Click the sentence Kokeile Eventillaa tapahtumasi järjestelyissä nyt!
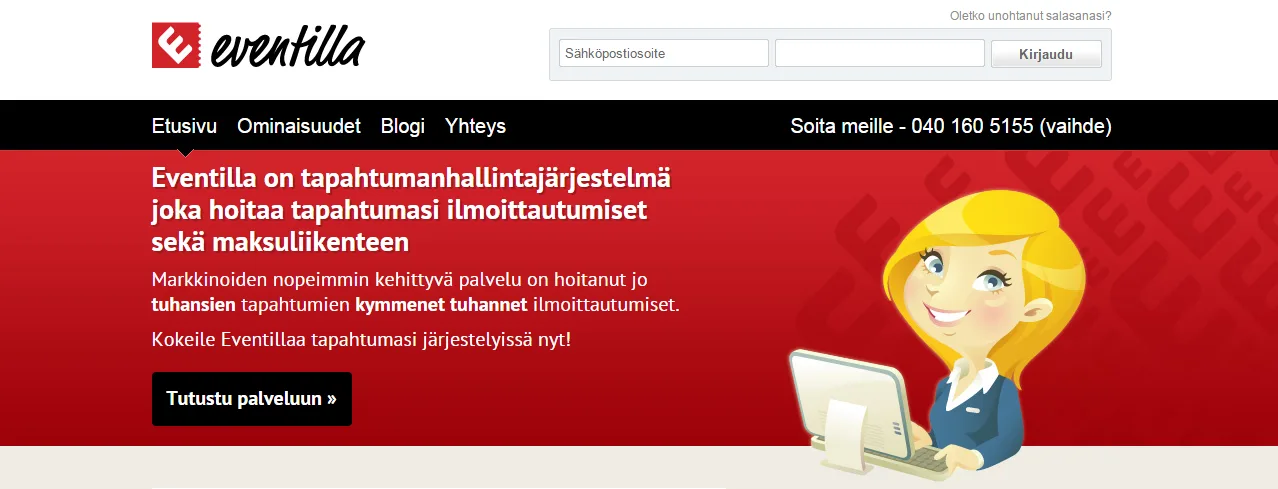 click(x=362, y=339)
